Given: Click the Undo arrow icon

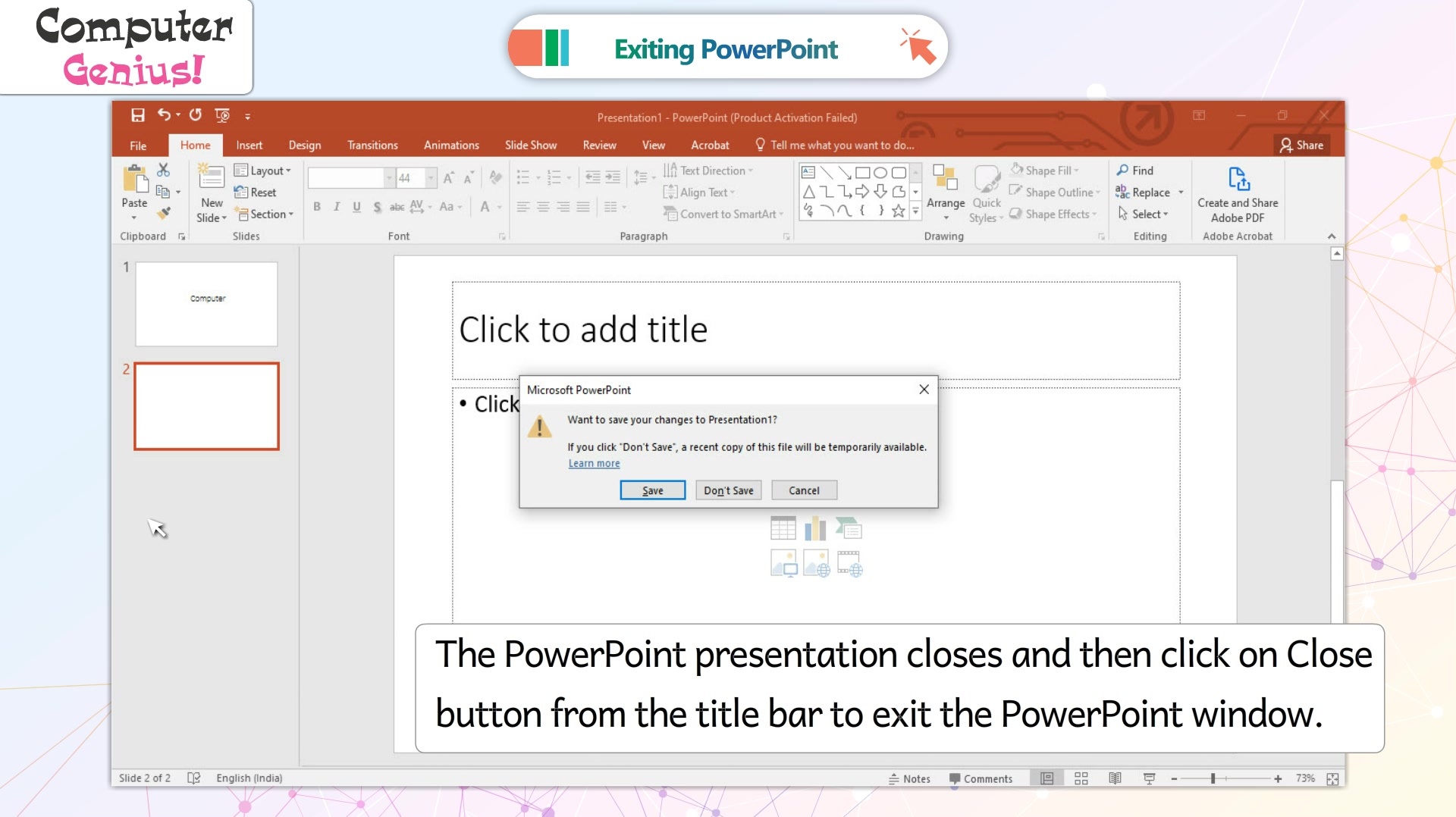Looking at the screenshot, I should [164, 114].
